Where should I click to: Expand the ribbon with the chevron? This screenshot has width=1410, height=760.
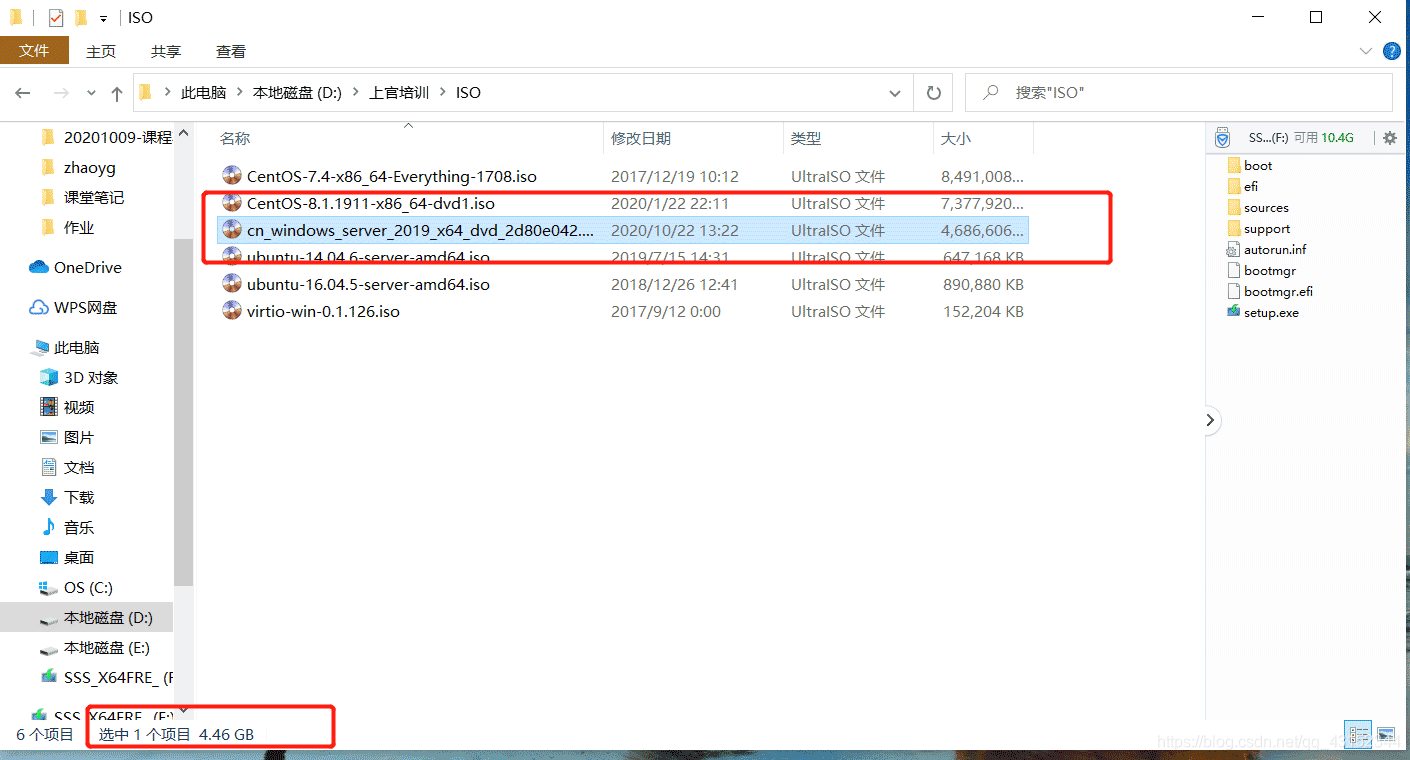[x=1366, y=51]
